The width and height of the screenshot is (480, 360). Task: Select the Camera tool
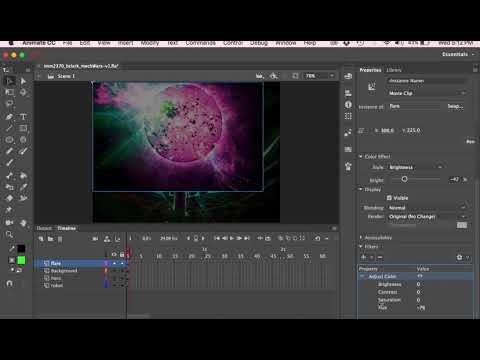9,223
